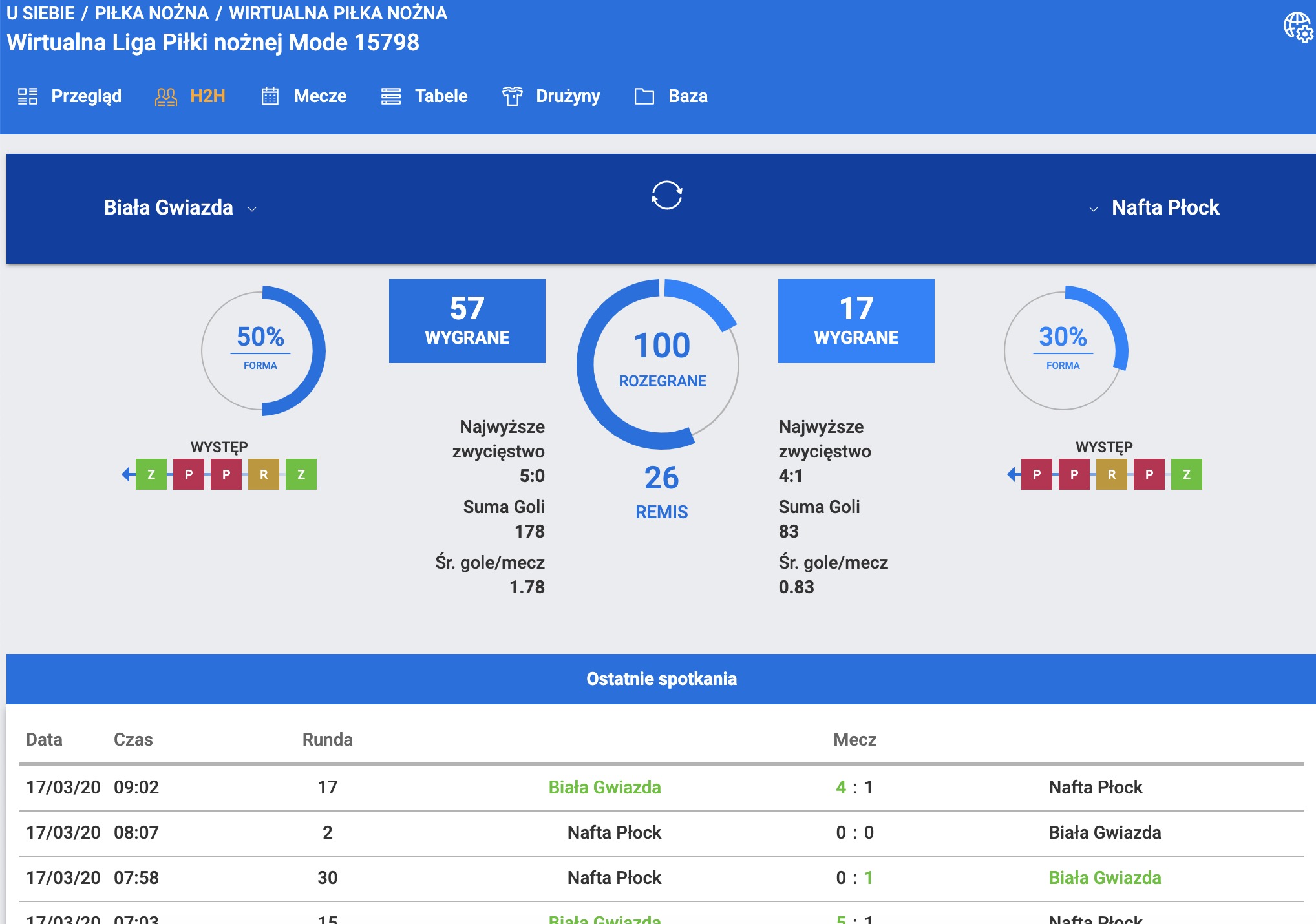Click the Przegląd overview icon
The image size is (1316, 924).
[28, 96]
